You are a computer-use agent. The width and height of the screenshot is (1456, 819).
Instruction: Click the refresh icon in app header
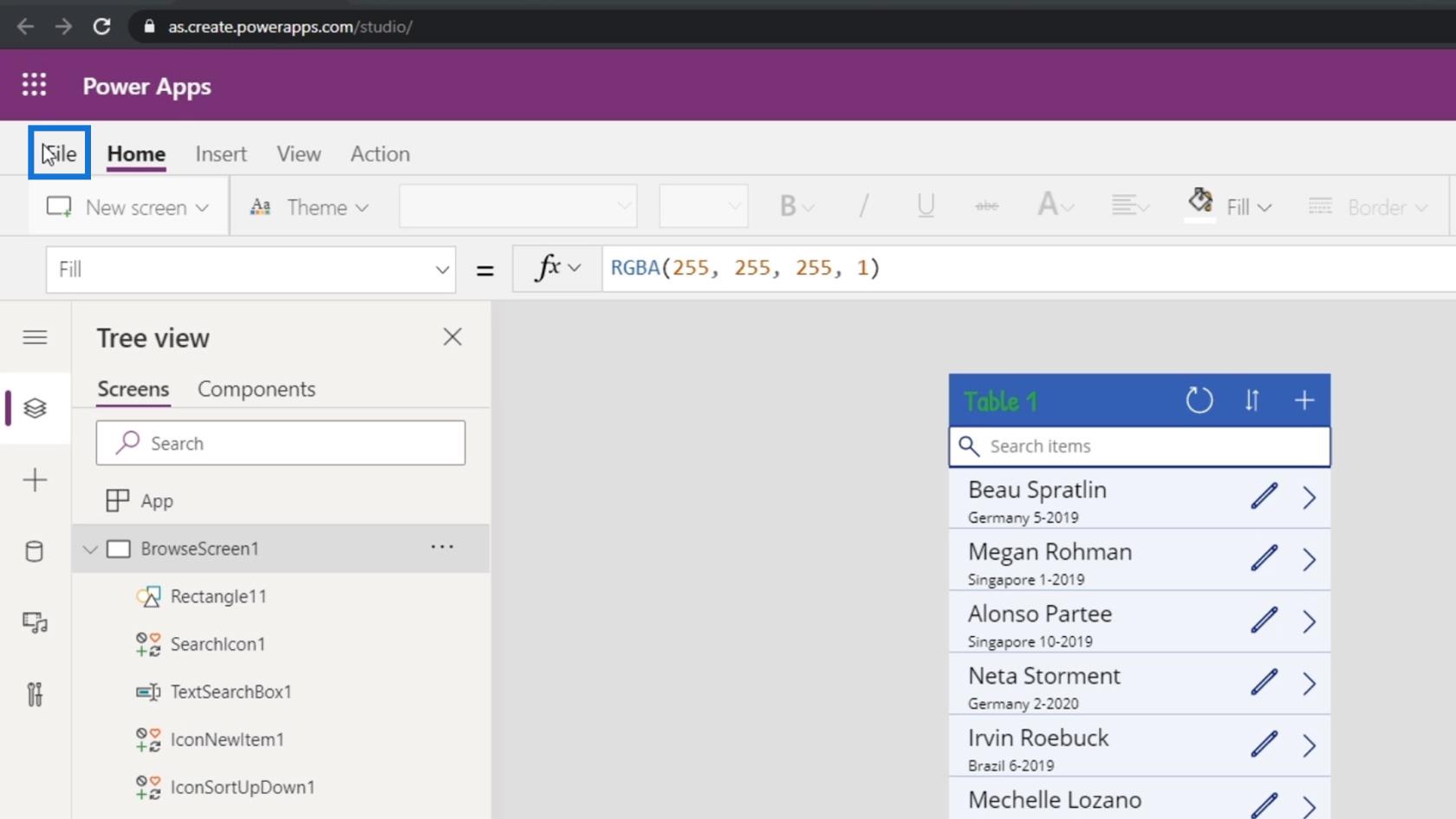pyautogui.click(x=1199, y=400)
